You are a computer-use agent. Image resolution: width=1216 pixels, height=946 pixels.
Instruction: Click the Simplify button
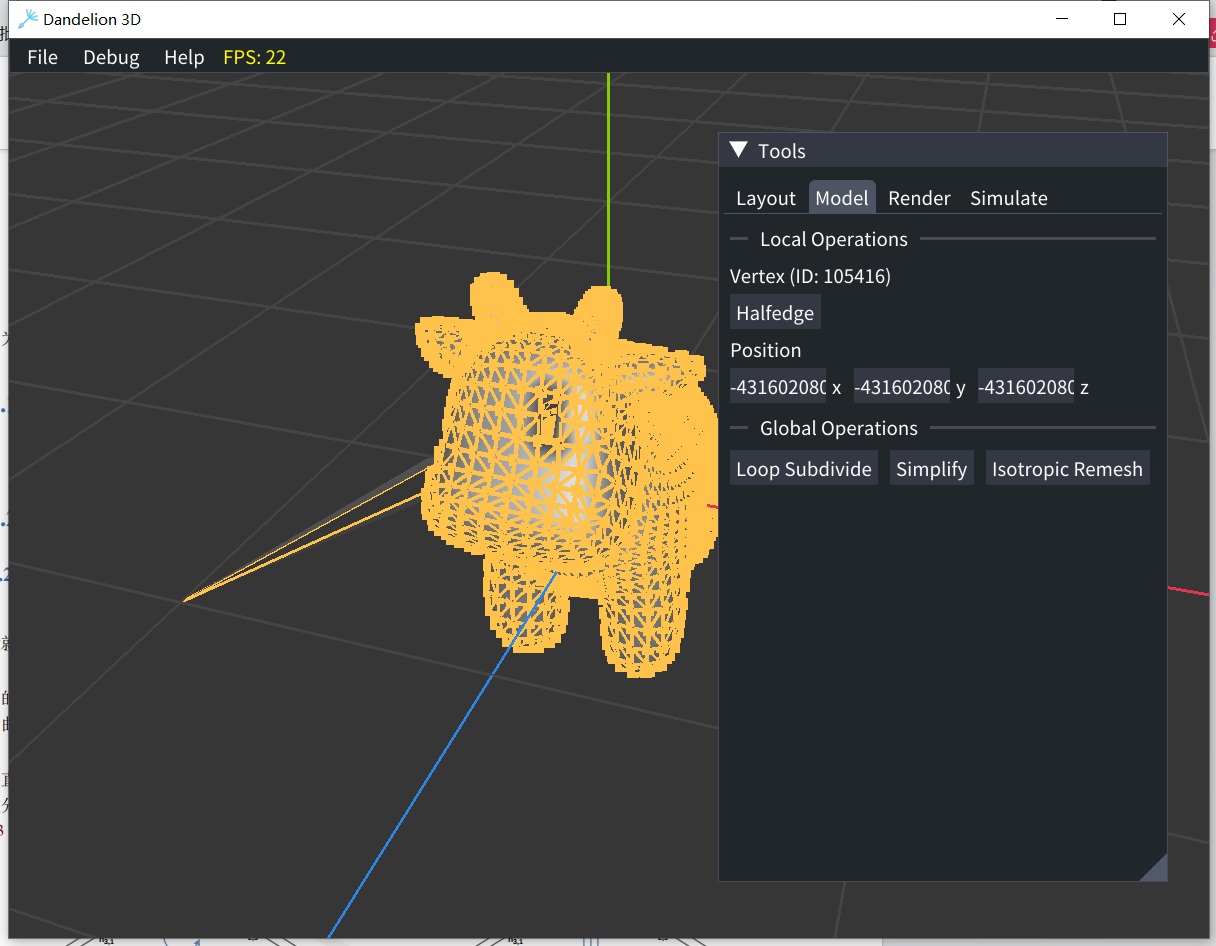point(931,469)
